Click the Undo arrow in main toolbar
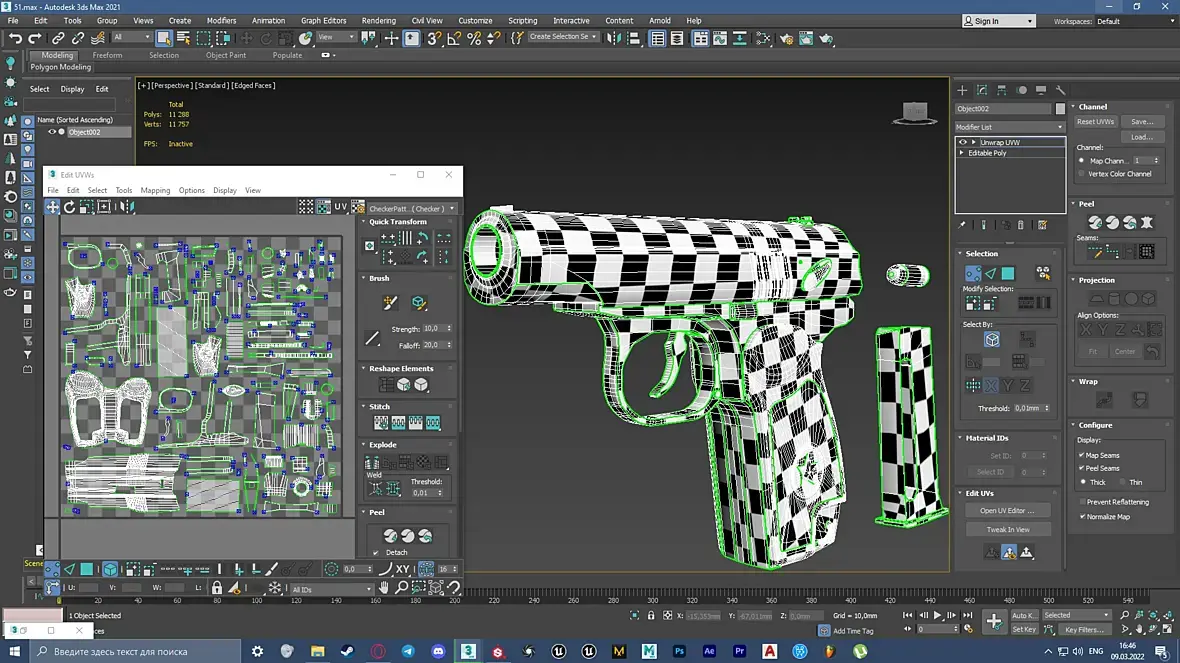Image resolution: width=1180 pixels, height=663 pixels. 15,38
